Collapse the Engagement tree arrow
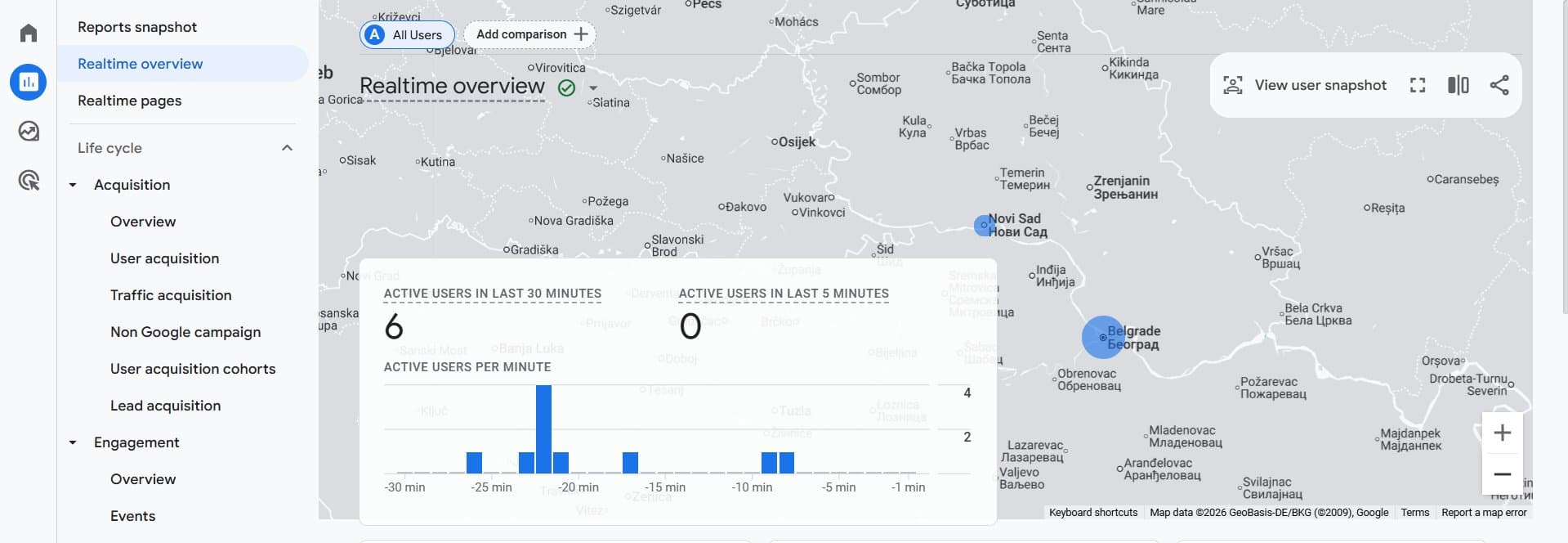The image size is (1568, 543). pyautogui.click(x=73, y=442)
